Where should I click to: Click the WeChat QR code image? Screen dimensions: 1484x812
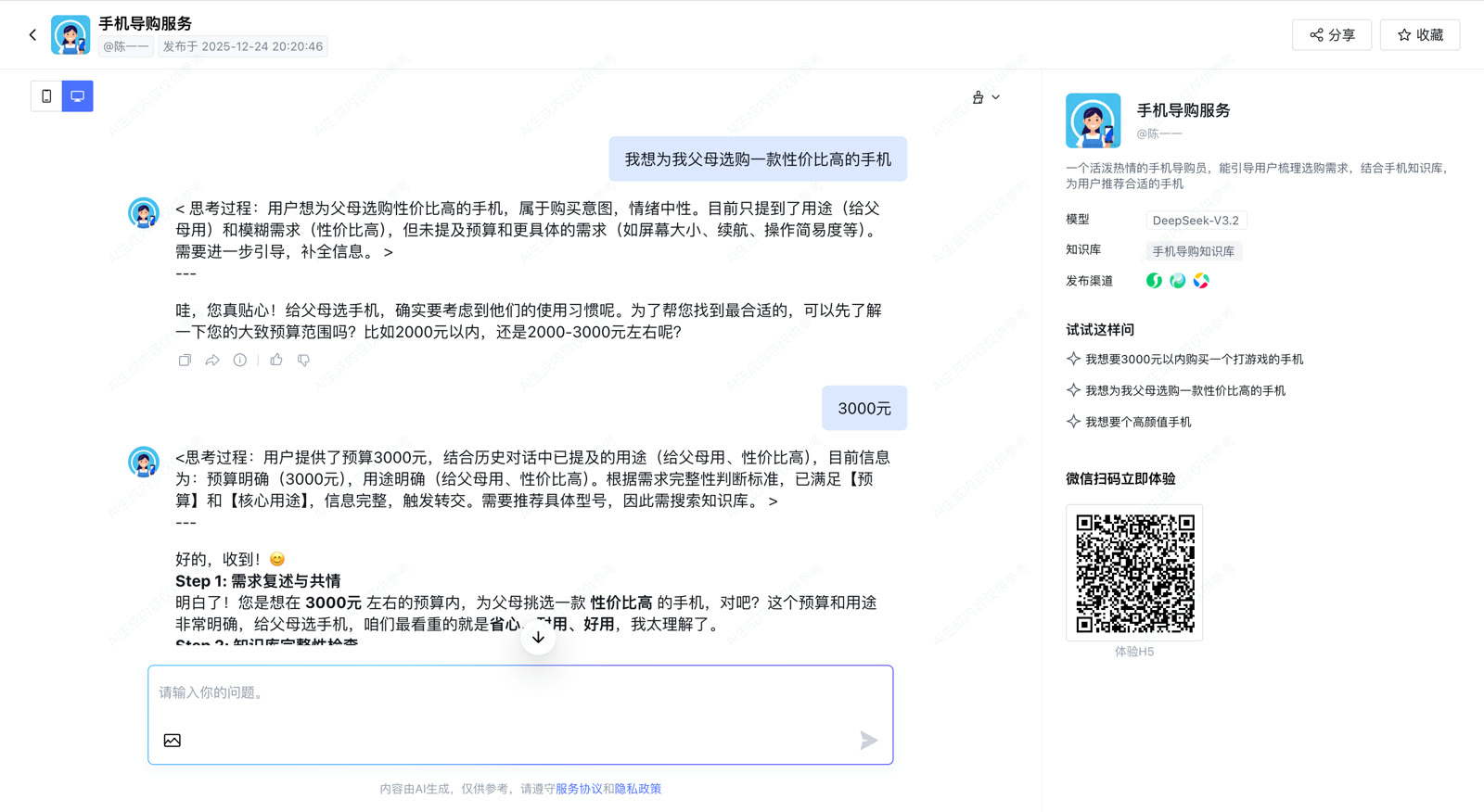click(x=1134, y=573)
